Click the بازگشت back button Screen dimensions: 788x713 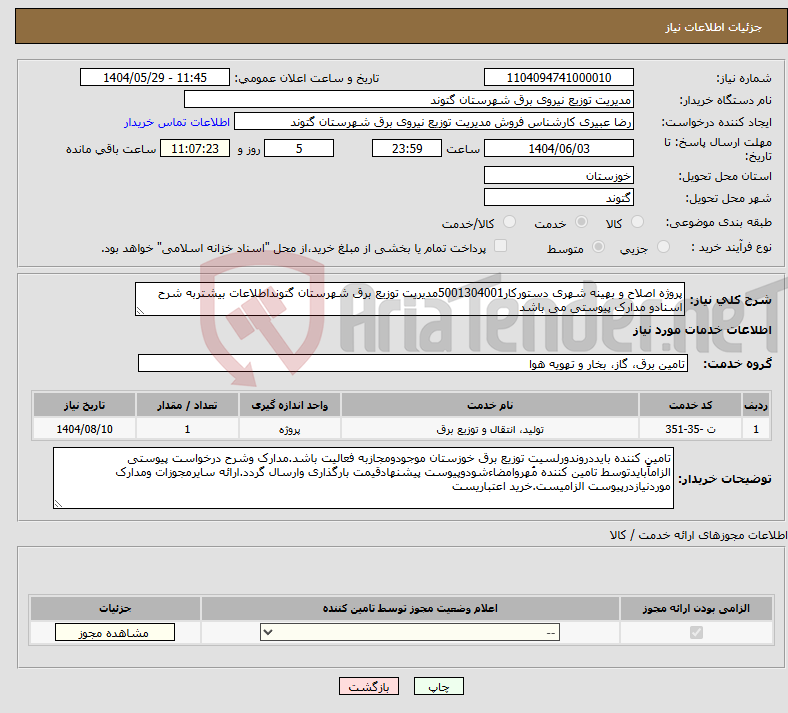tap(369, 686)
